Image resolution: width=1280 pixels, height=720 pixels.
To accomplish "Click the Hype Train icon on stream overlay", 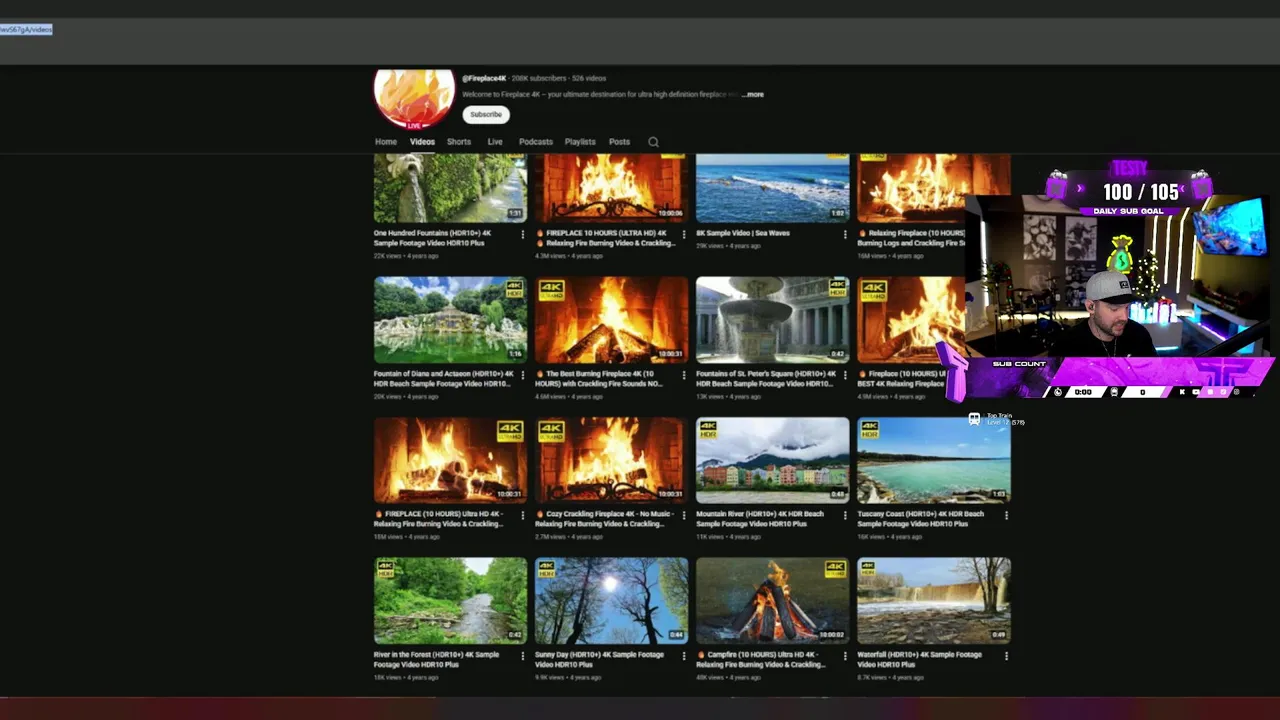I will pos(974,420).
